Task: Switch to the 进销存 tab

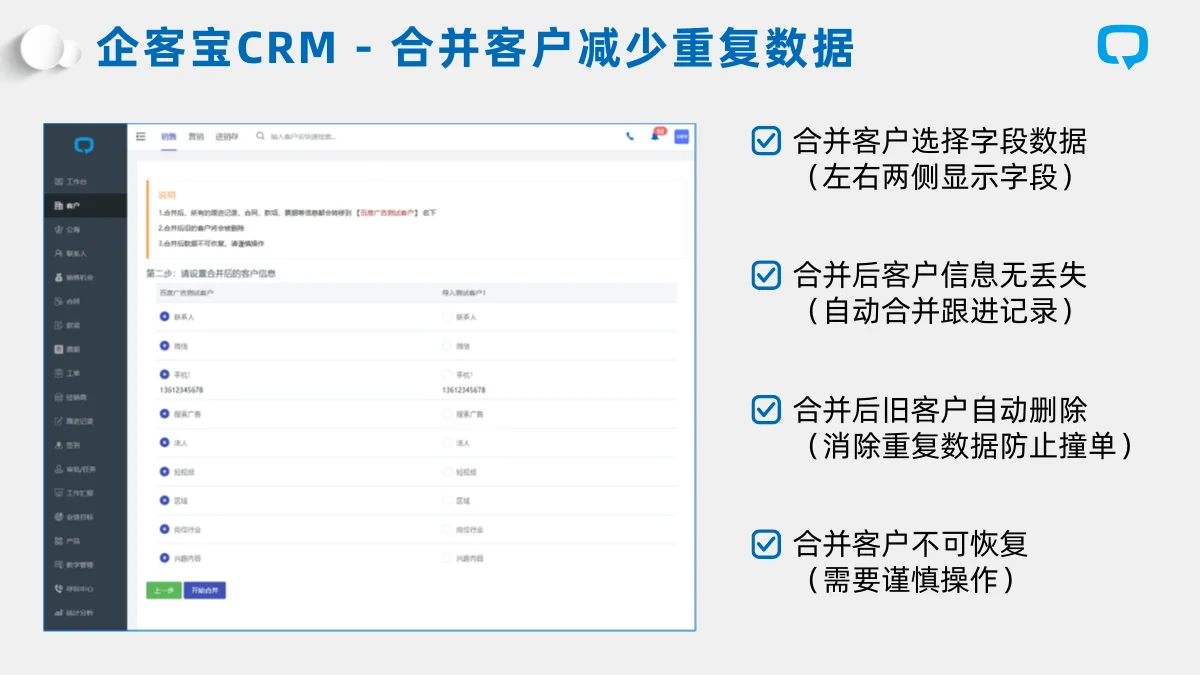Action: pyautogui.click(x=227, y=137)
